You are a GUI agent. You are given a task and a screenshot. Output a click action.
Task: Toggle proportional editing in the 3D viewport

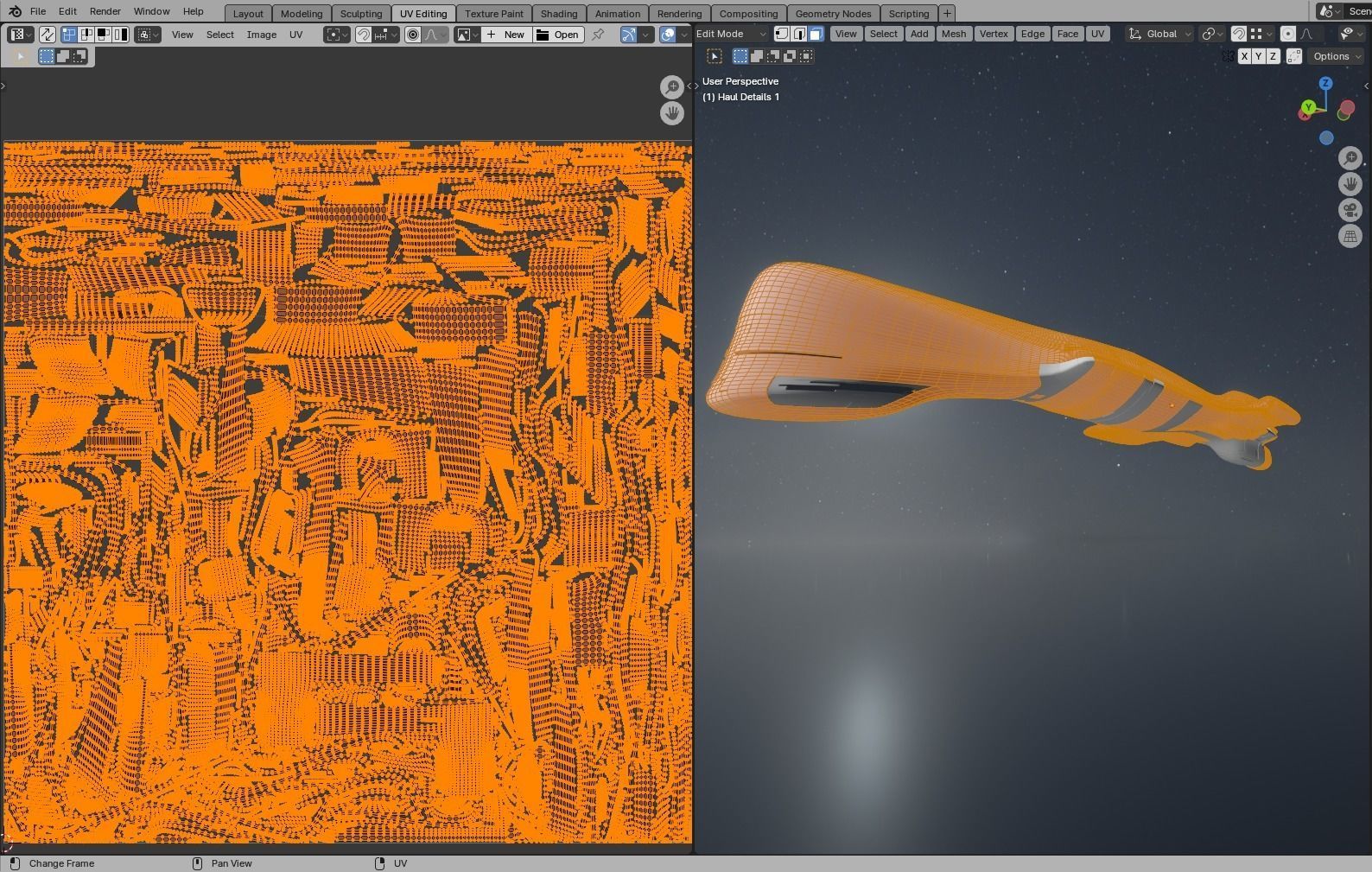tap(1287, 34)
